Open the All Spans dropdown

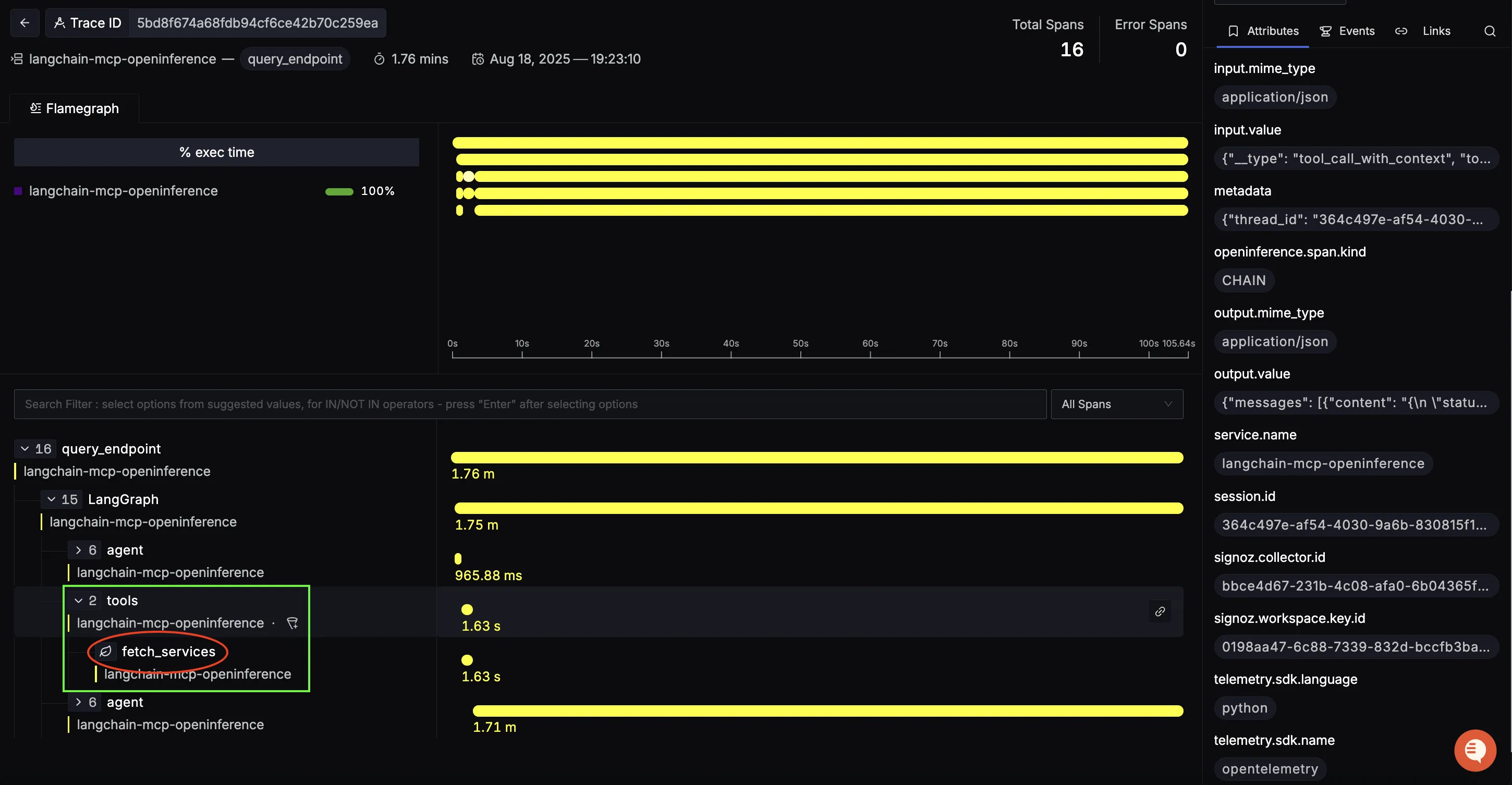[x=1116, y=404]
